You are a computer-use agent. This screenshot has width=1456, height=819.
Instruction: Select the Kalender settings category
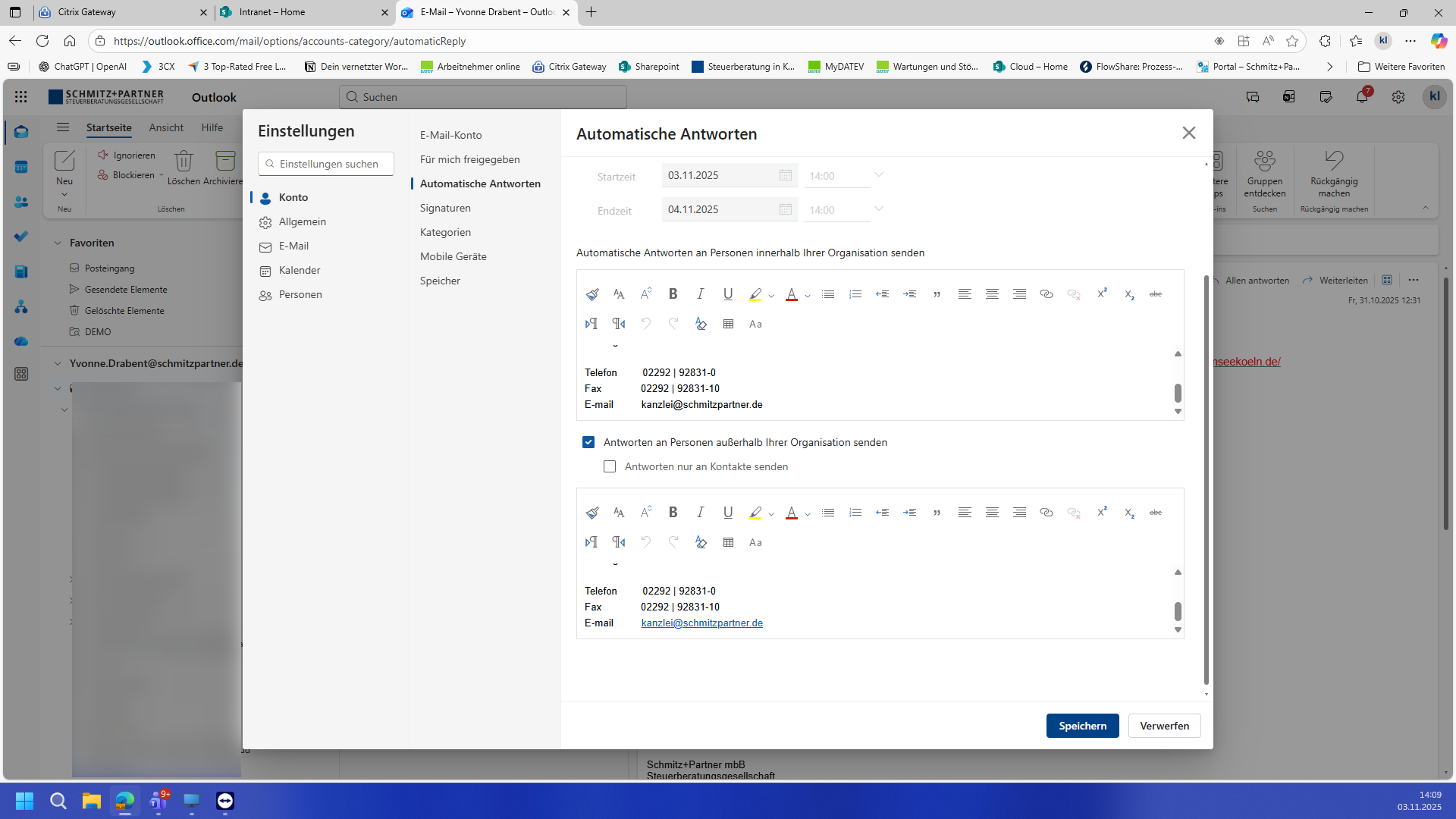tap(299, 270)
